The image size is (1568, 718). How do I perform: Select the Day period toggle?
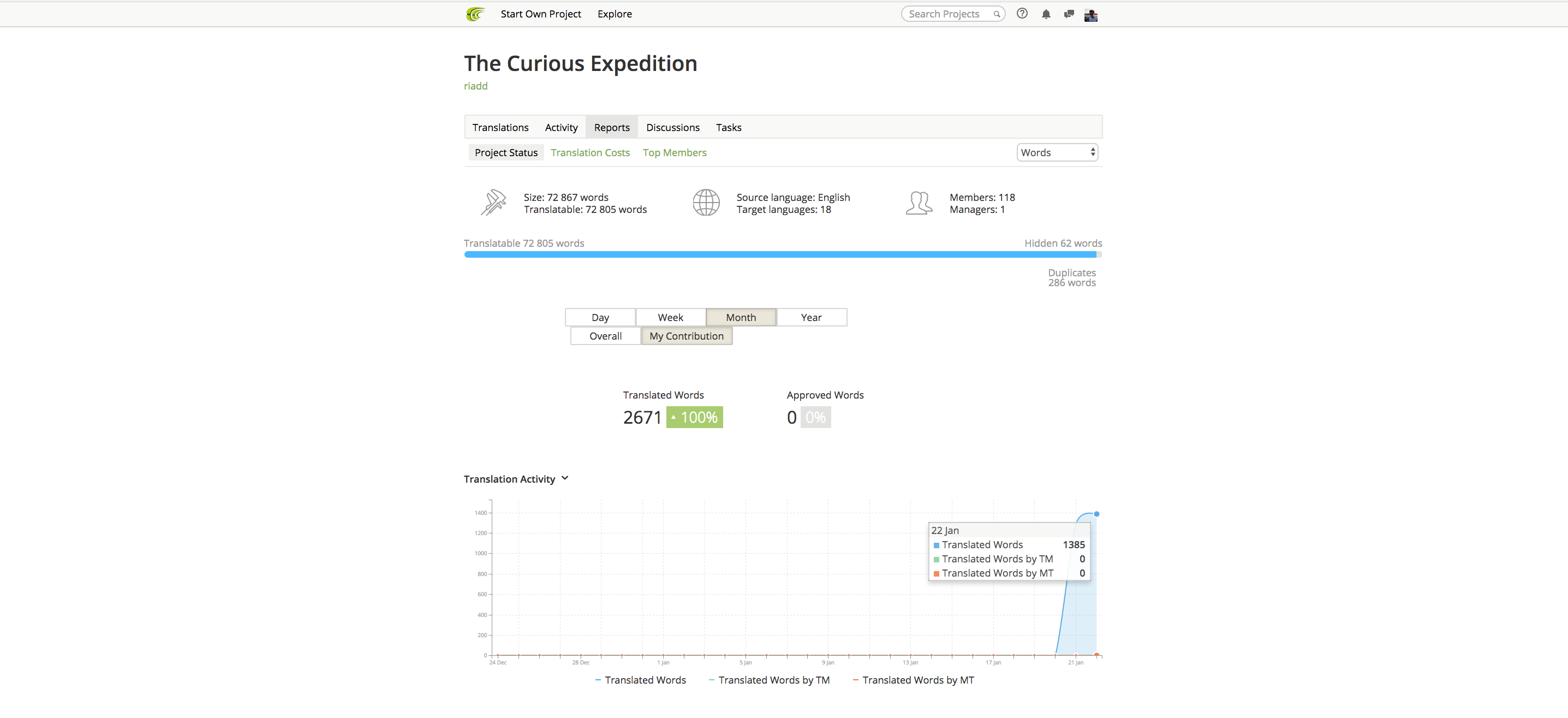(x=600, y=317)
